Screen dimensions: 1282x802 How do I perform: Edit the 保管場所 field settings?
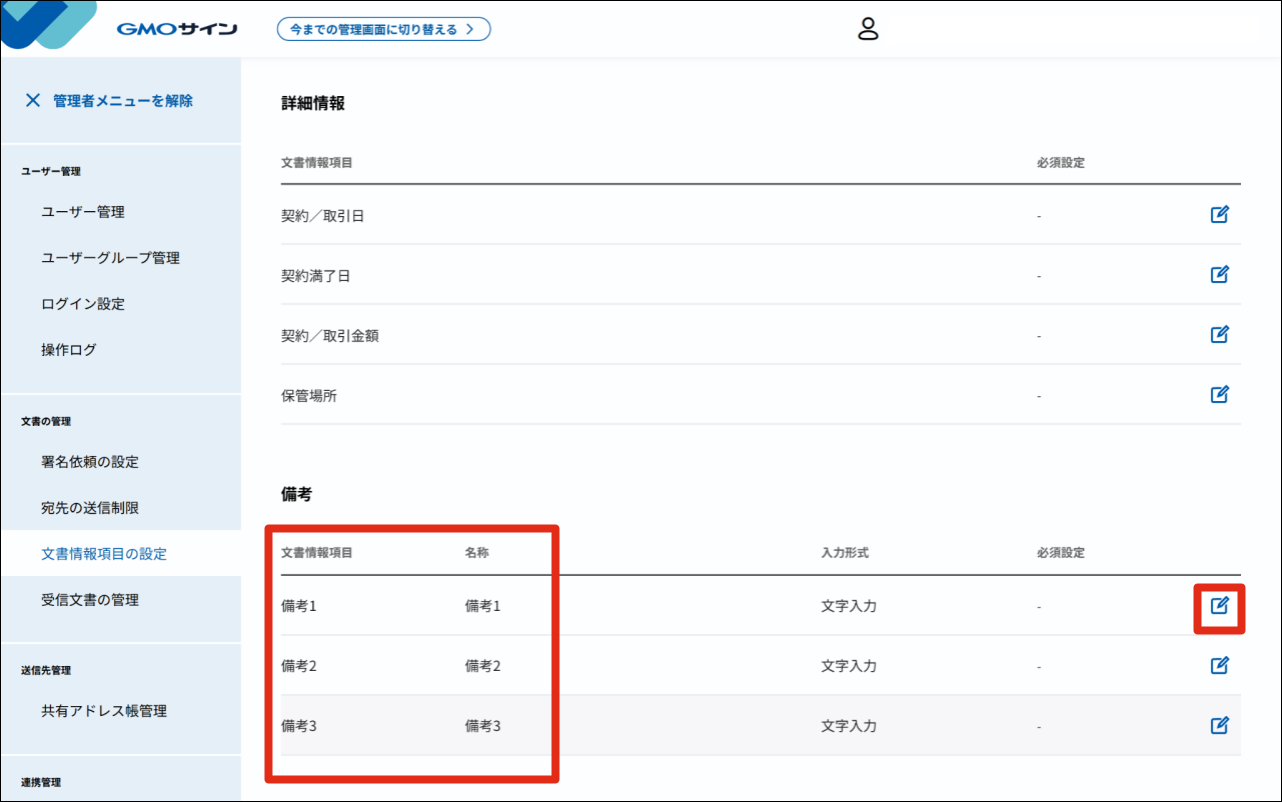(1219, 394)
